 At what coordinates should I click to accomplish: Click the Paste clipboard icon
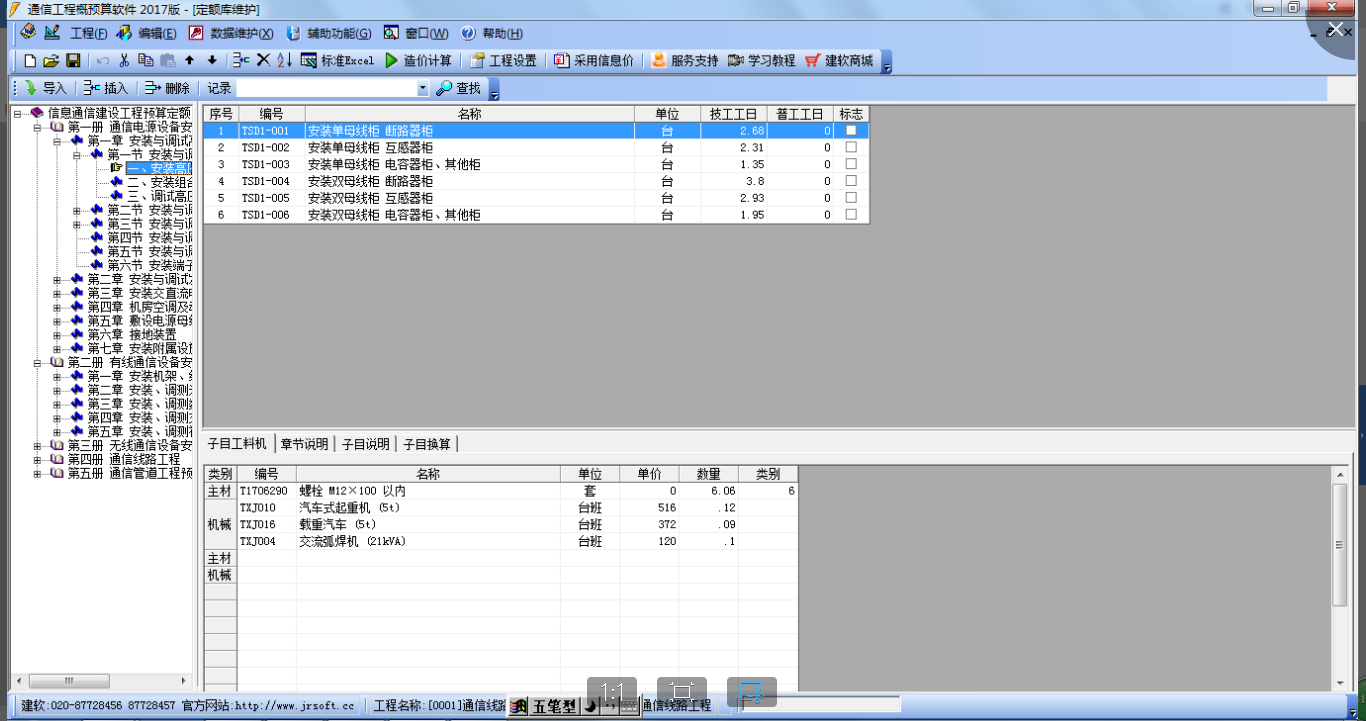click(x=168, y=61)
